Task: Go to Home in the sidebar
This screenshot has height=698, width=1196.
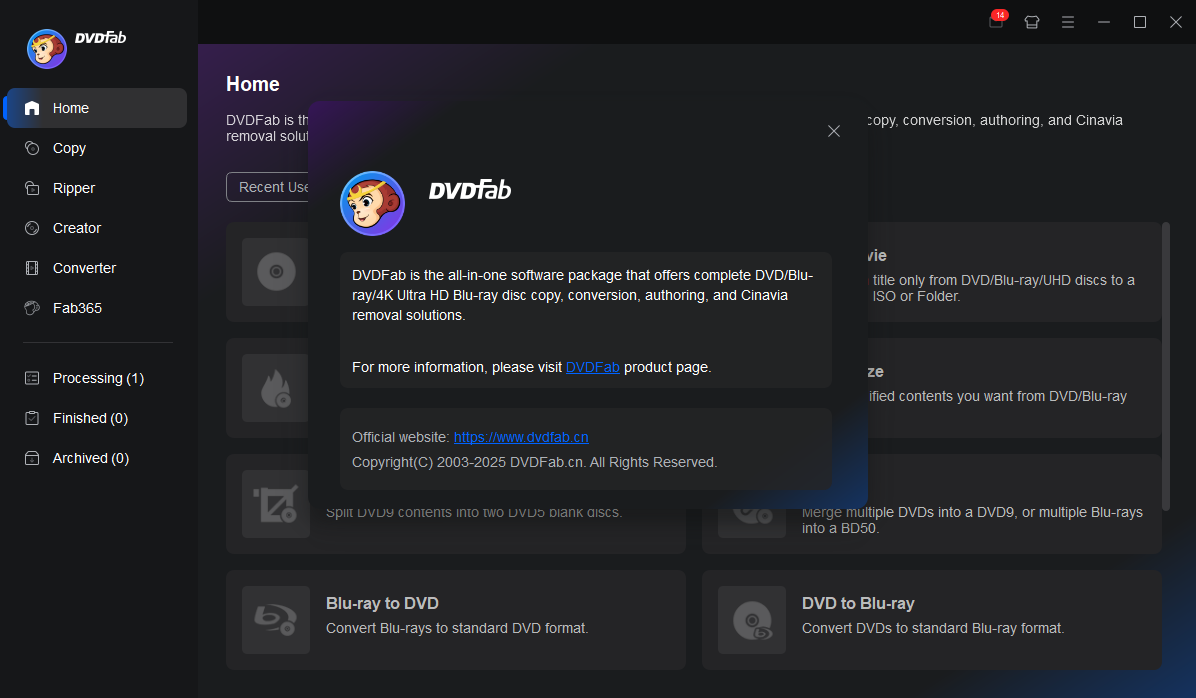Action: tap(97, 108)
